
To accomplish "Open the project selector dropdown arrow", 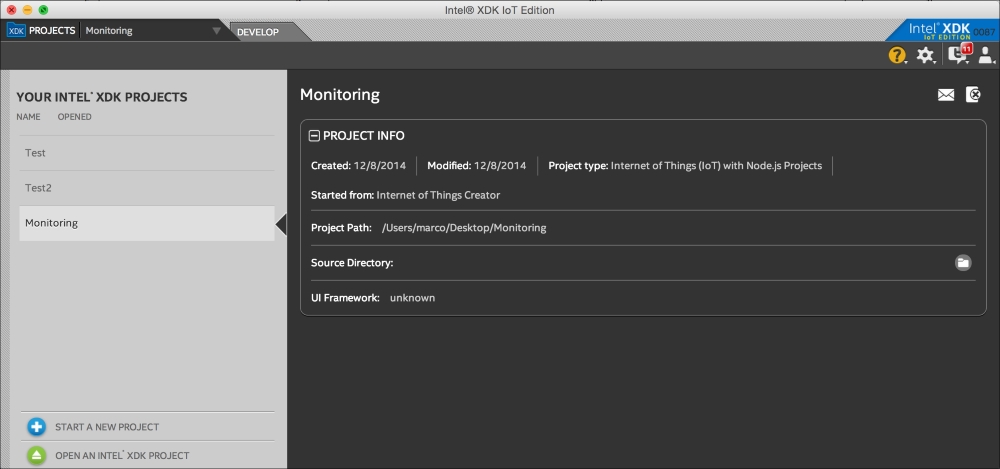I will click(x=217, y=31).
